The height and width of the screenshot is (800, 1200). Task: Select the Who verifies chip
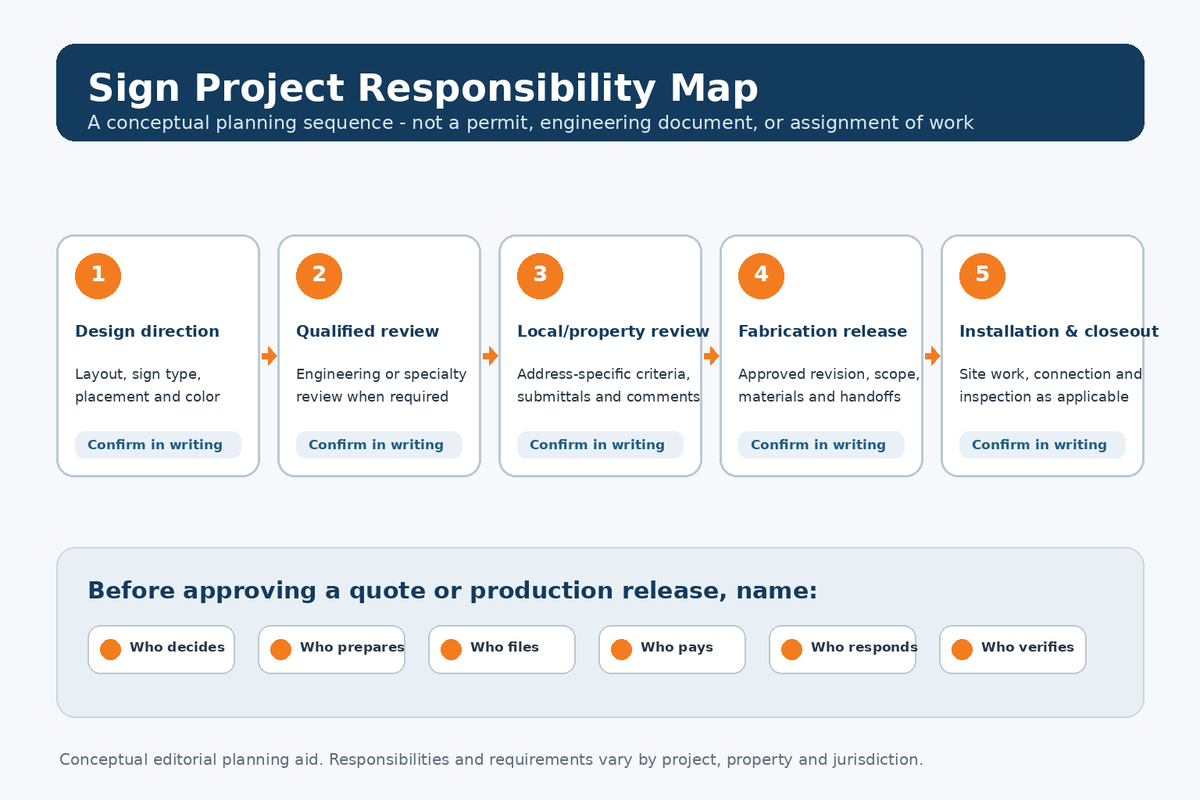coord(1013,649)
